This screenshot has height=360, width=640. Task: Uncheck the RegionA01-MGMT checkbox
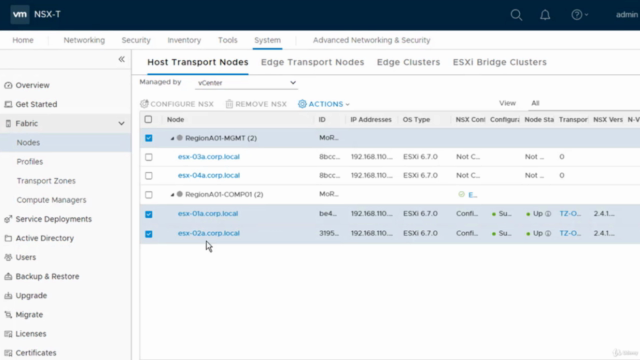149,138
